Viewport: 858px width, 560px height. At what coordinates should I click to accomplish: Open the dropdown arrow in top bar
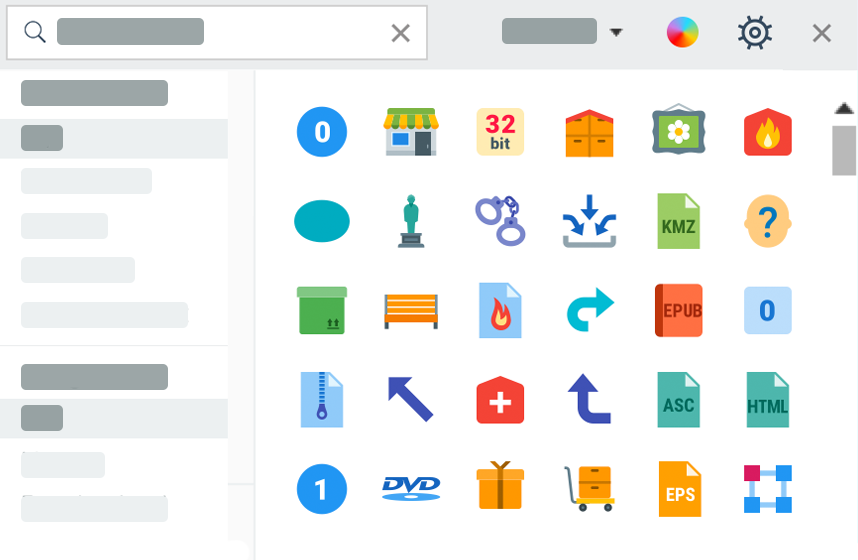pyautogui.click(x=616, y=32)
